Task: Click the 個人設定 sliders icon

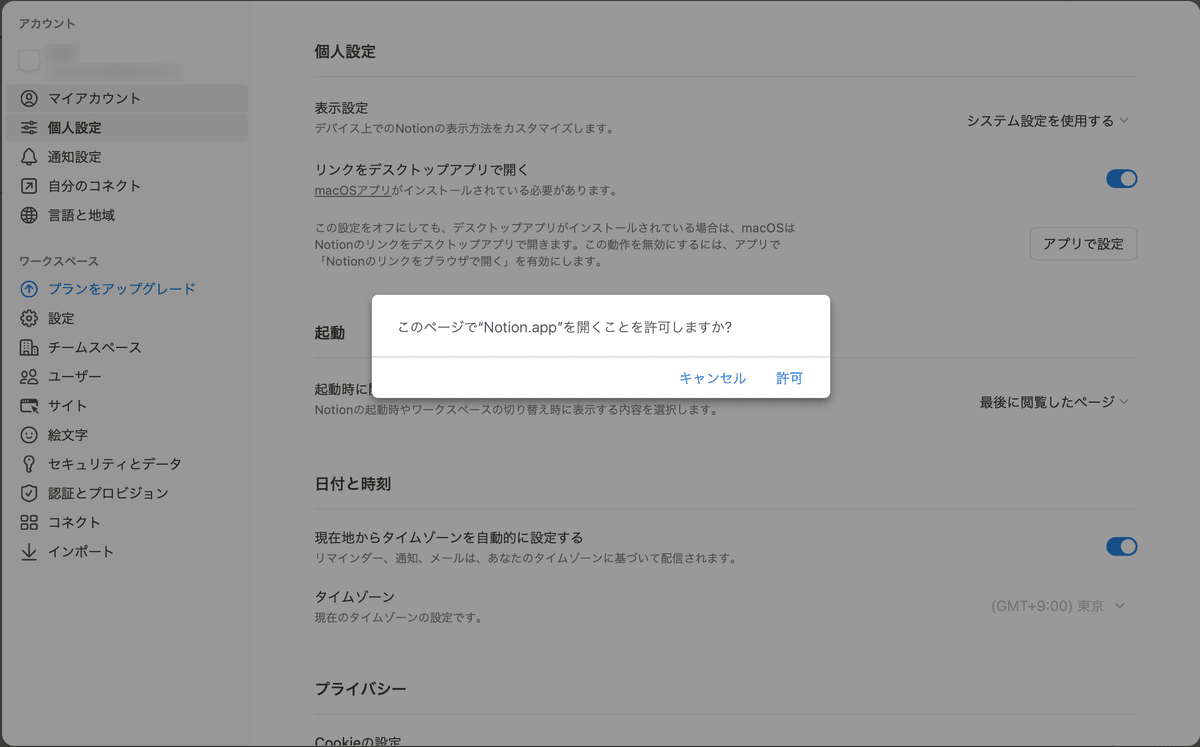Action: tap(29, 127)
